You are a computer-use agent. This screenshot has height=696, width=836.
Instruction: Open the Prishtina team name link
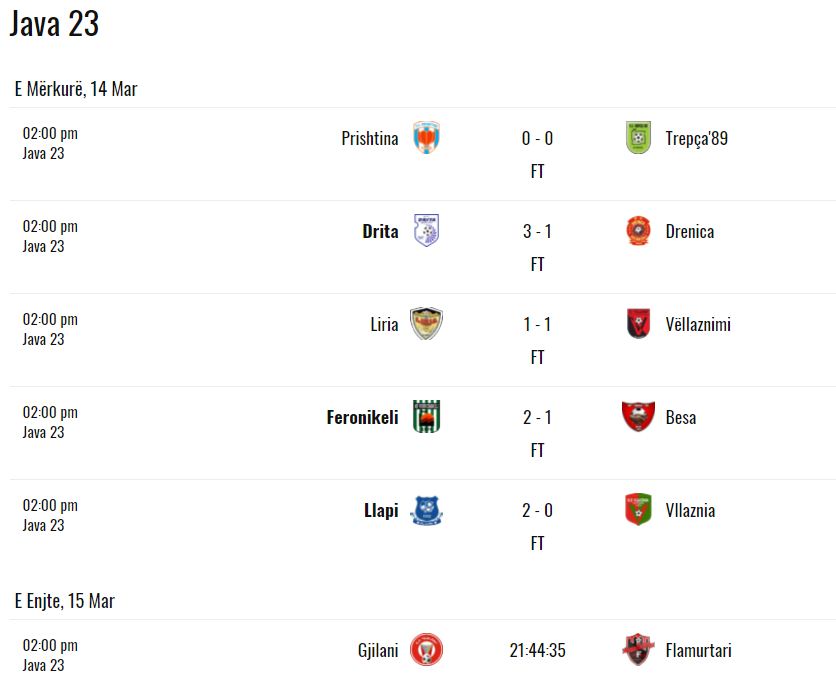[370, 138]
